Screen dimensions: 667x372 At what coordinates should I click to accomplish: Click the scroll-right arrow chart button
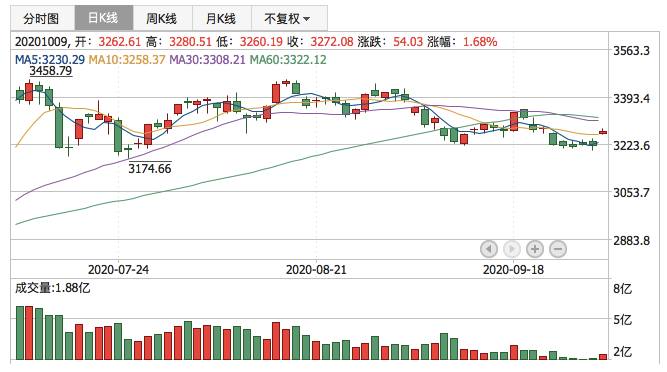point(512,249)
